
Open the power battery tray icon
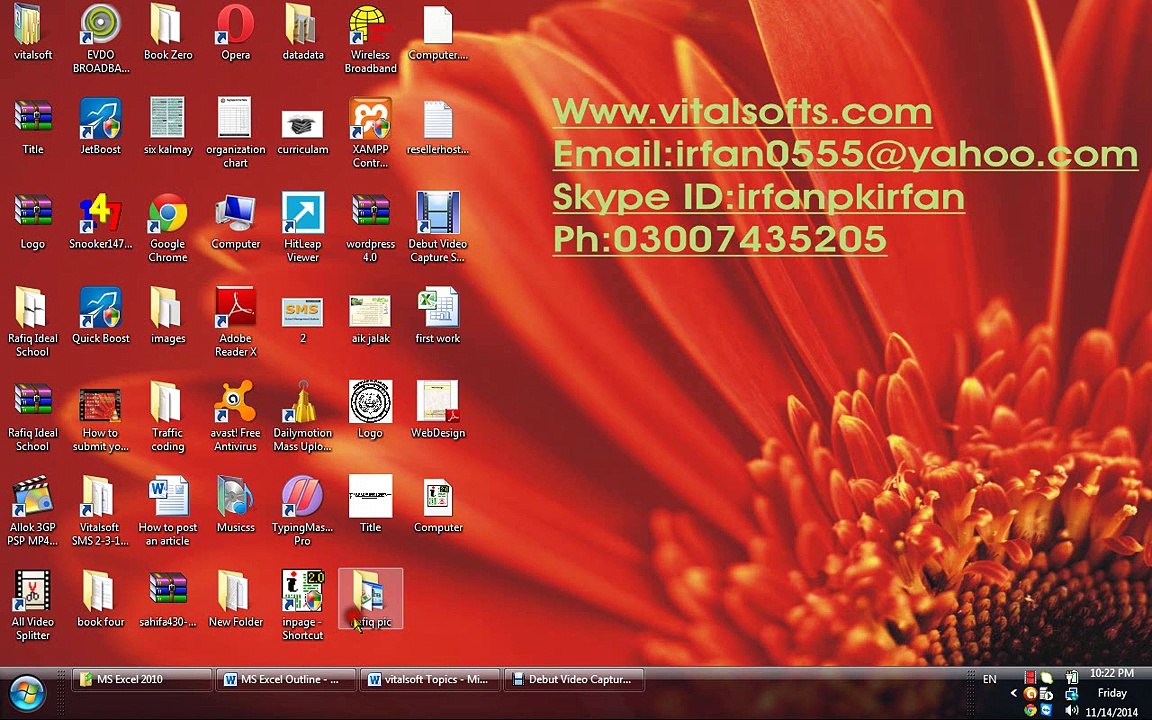(x=1072, y=676)
